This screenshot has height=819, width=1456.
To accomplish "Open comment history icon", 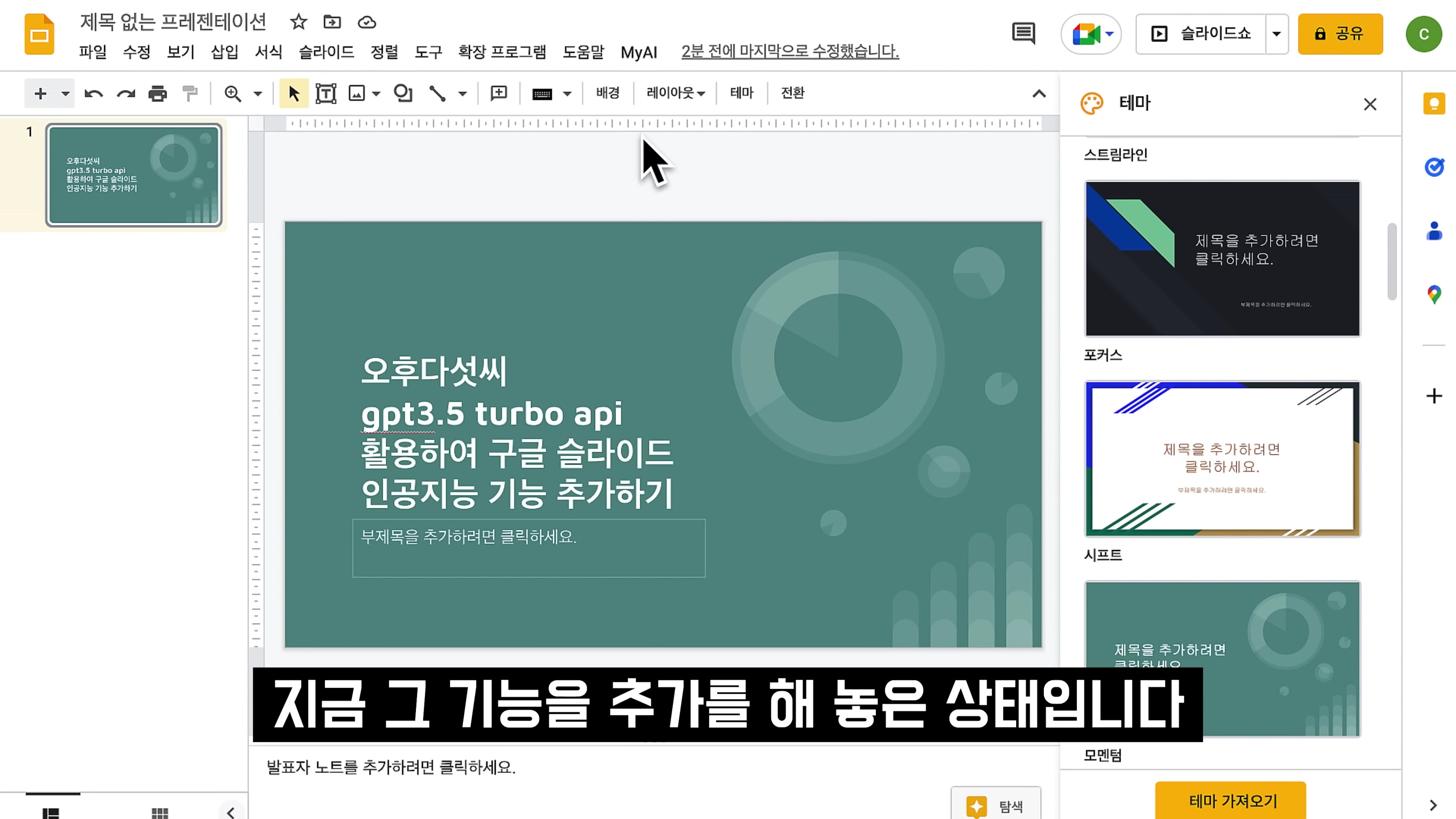I will [x=1023, y=34].
